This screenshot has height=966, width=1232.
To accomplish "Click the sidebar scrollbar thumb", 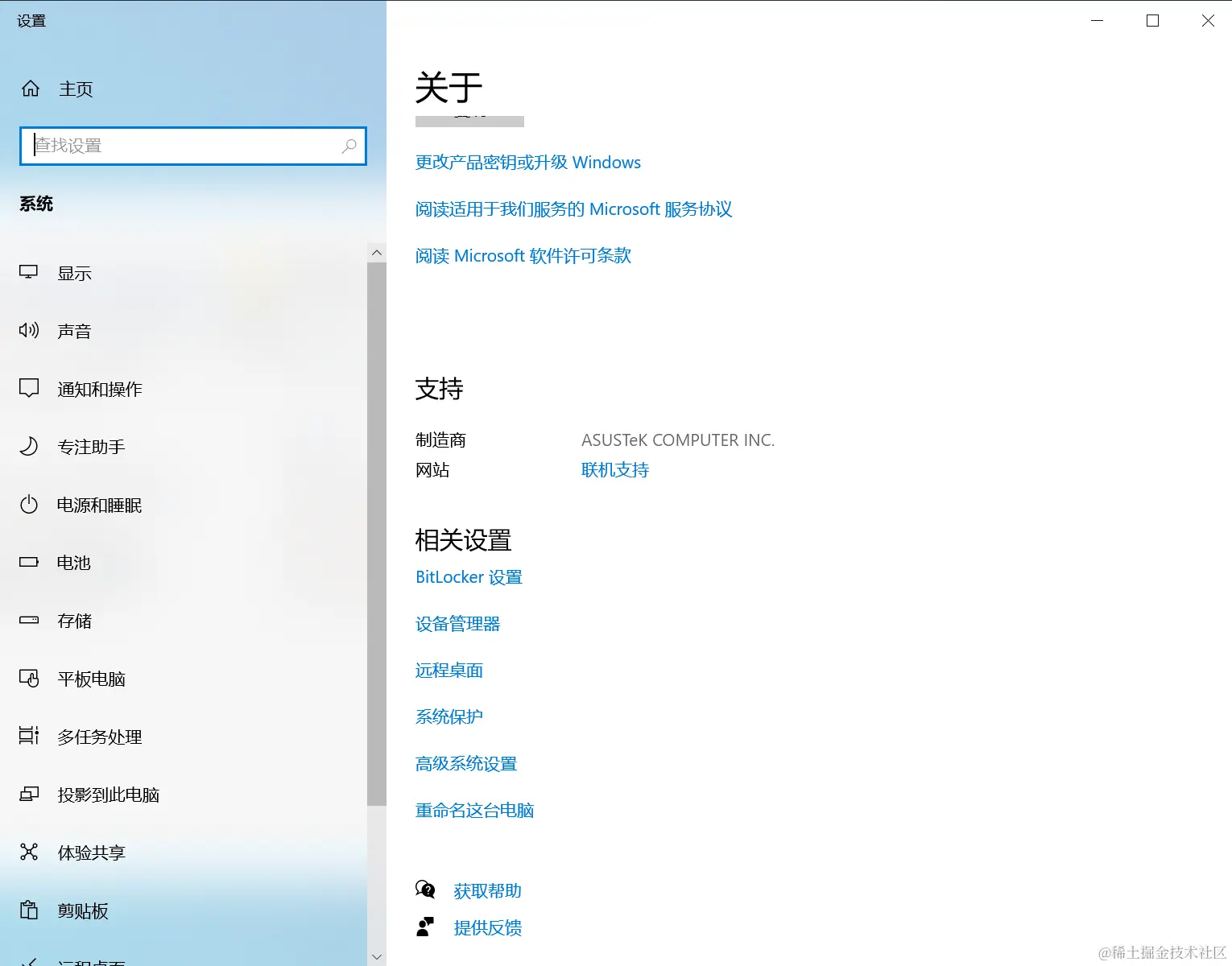I will [x=377, y=534].
